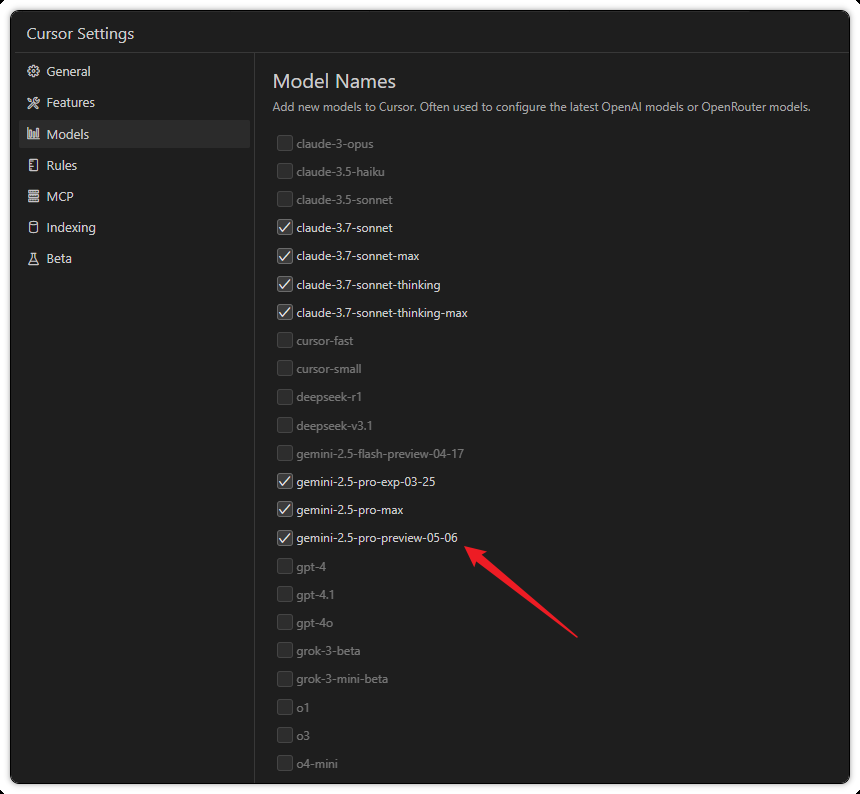Open the General settings section

pos(134,71)
